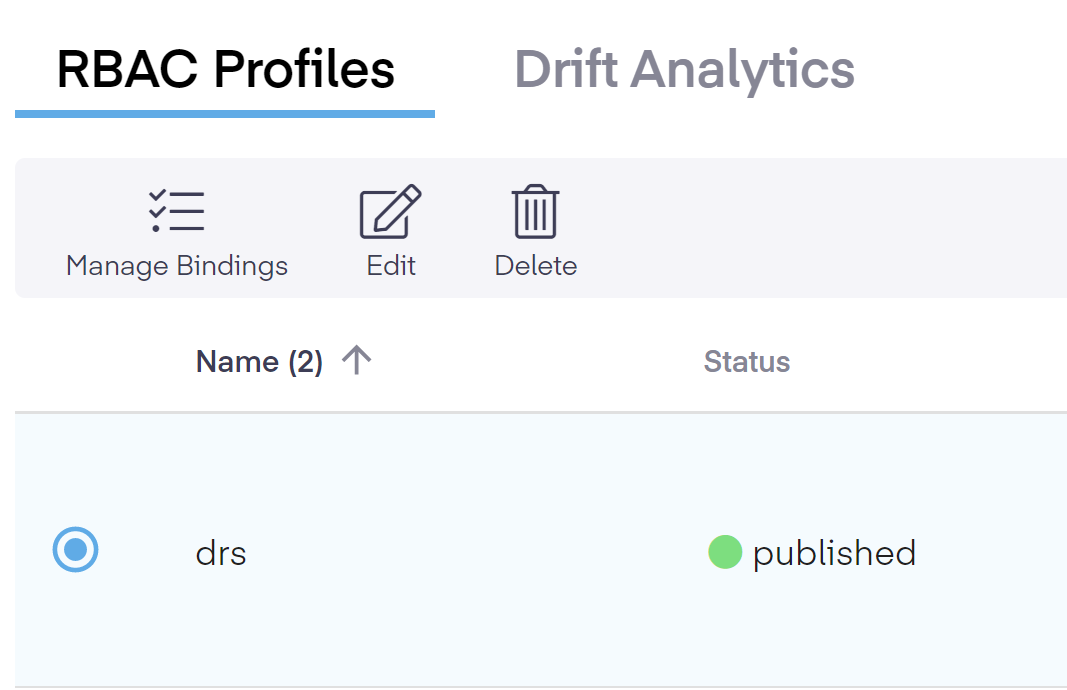Click the Status column header
This screenshot has width=1067, height=690.
pos(746,361)
